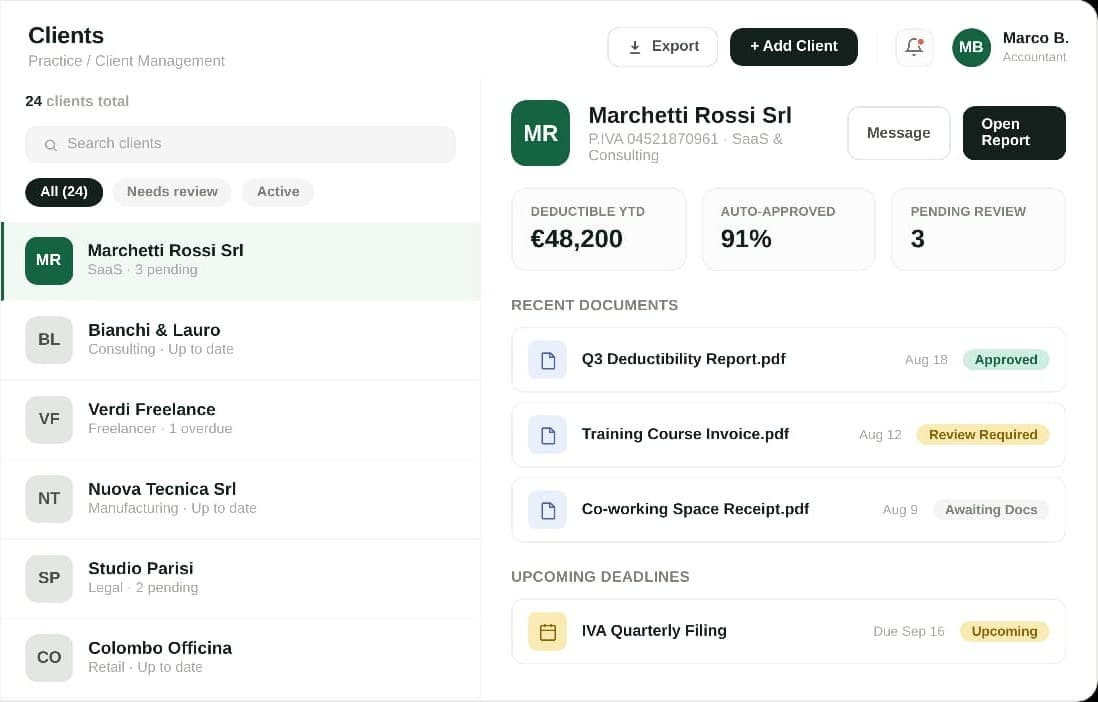Click the + Add Client button
Screen dimensions: 1098x702
click(x=793, y=47)
